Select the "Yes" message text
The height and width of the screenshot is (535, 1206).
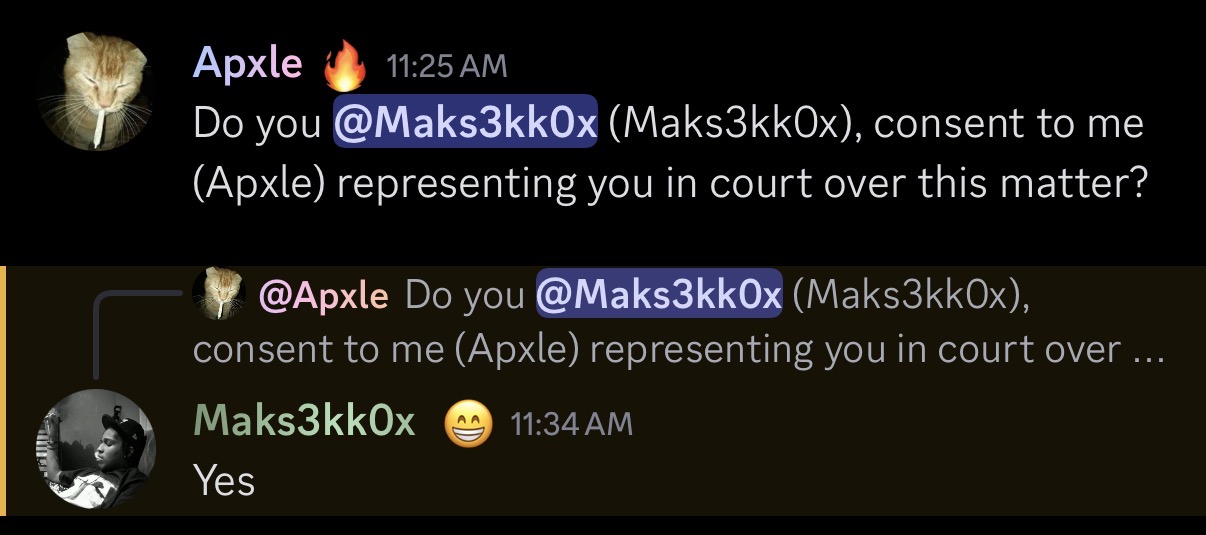224,481
